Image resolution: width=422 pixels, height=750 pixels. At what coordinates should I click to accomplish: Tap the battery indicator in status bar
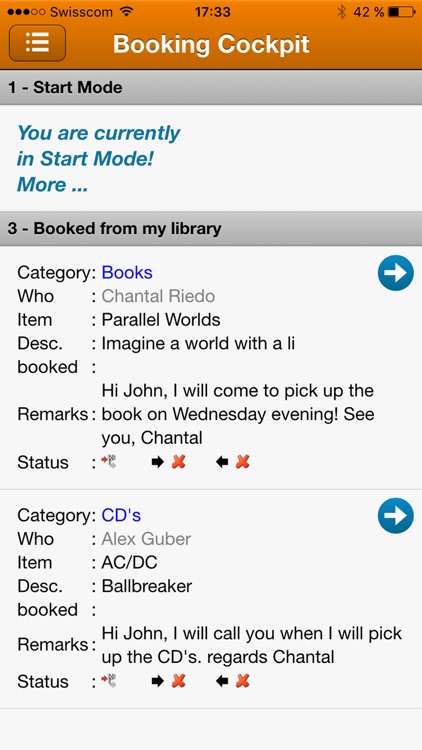click(x=401, y=11)
